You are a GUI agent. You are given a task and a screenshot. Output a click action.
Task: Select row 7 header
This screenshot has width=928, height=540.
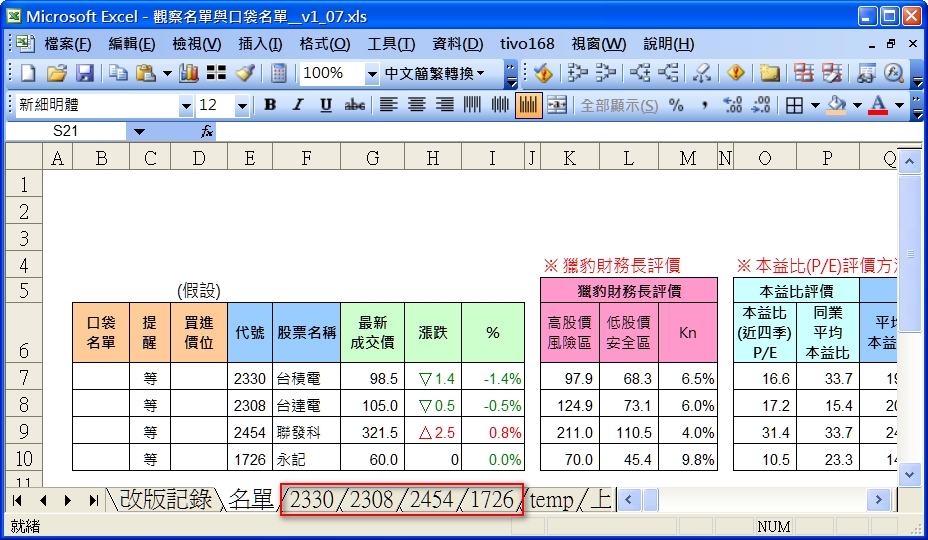pyautogui.click(x=24, y=378)
